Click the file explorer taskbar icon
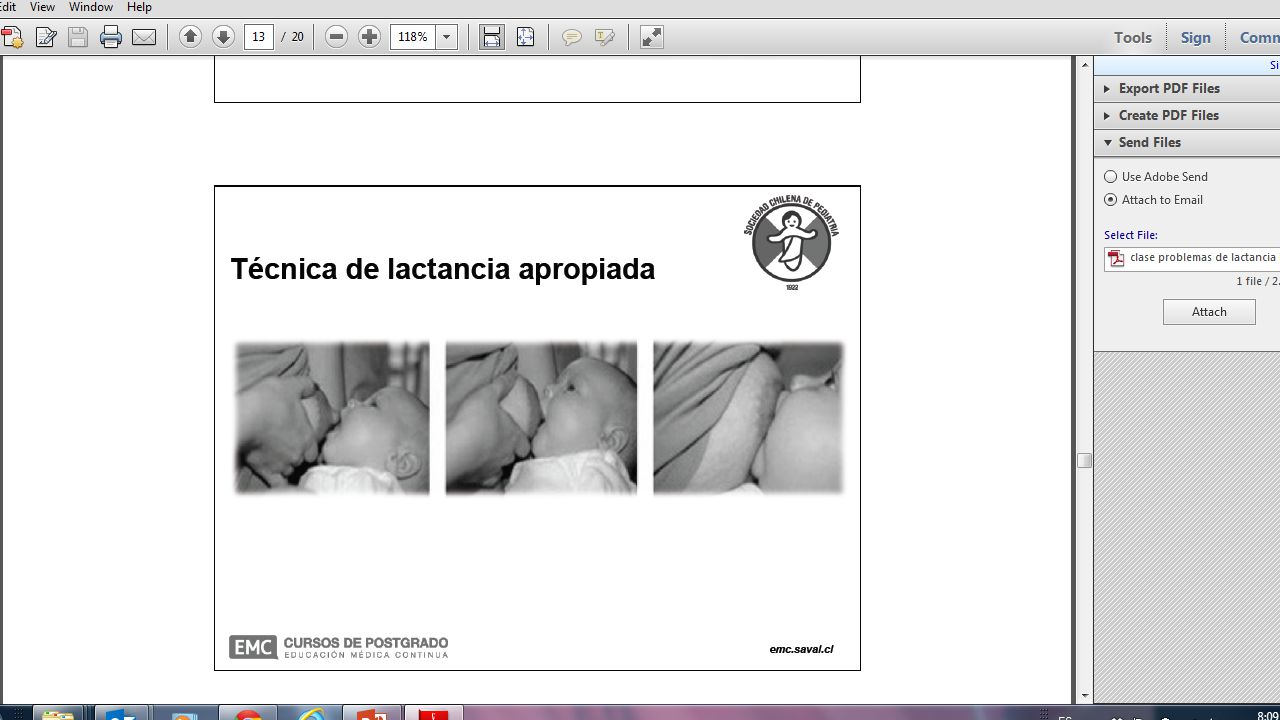This screenshot has height=720, width=1280. tap(58, 713)
